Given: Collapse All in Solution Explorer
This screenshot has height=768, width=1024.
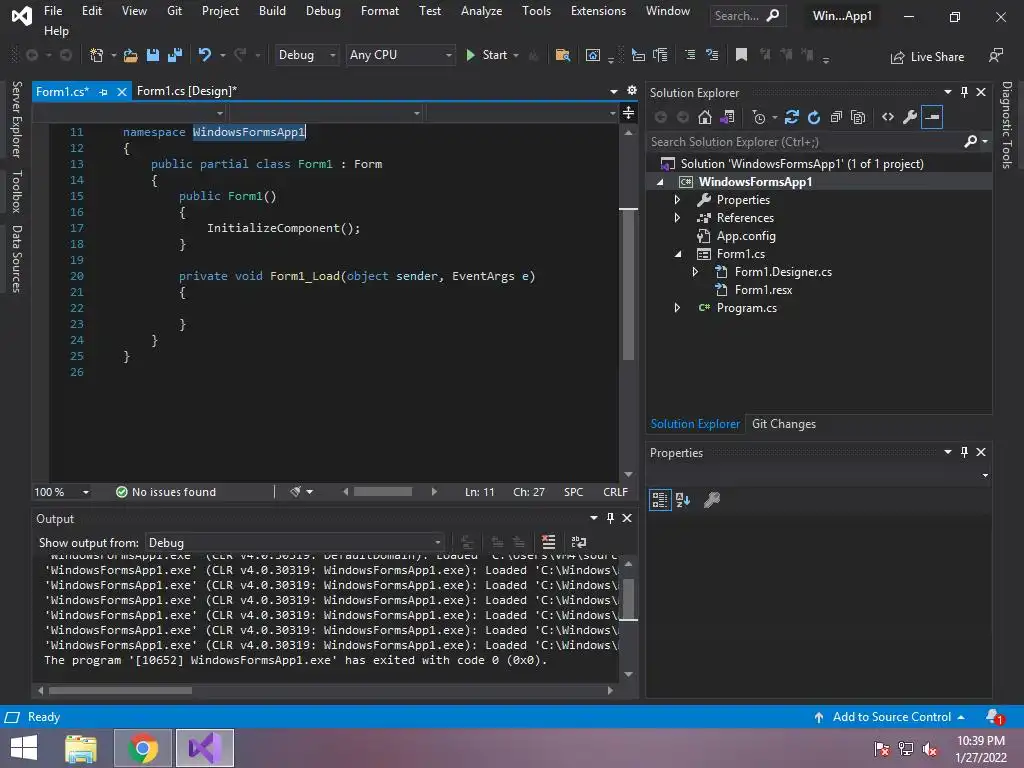Looking at the screenshot, I should 836,117.
